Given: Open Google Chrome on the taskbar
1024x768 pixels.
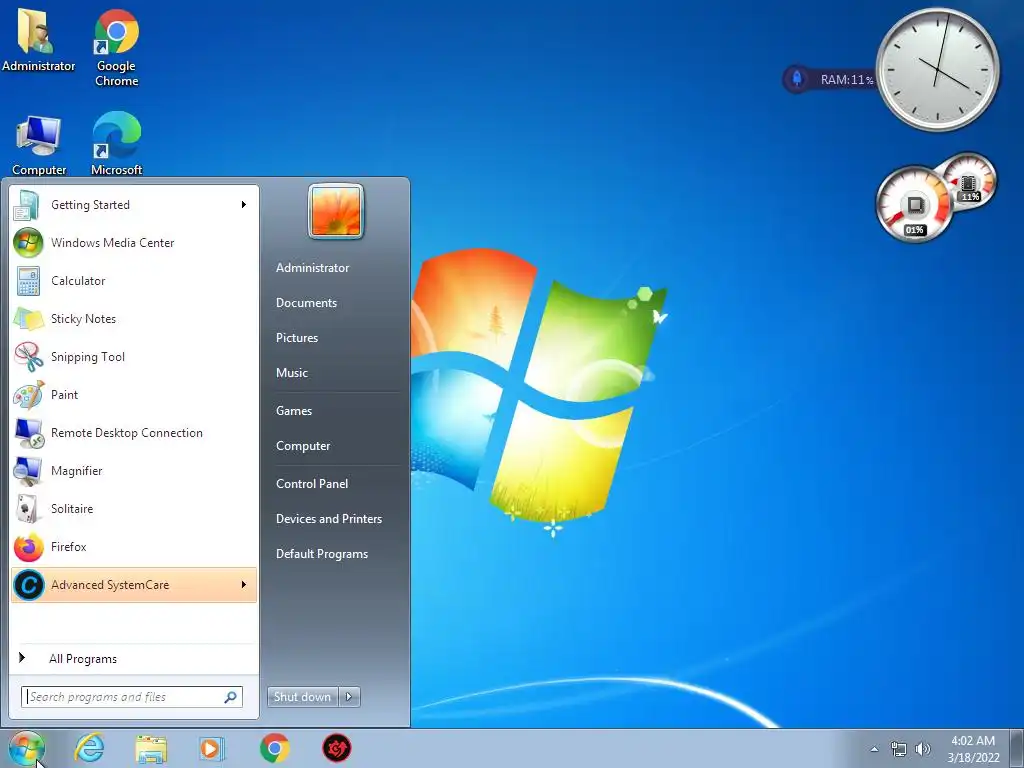Looking at the screenshot, I should (274, 748).
